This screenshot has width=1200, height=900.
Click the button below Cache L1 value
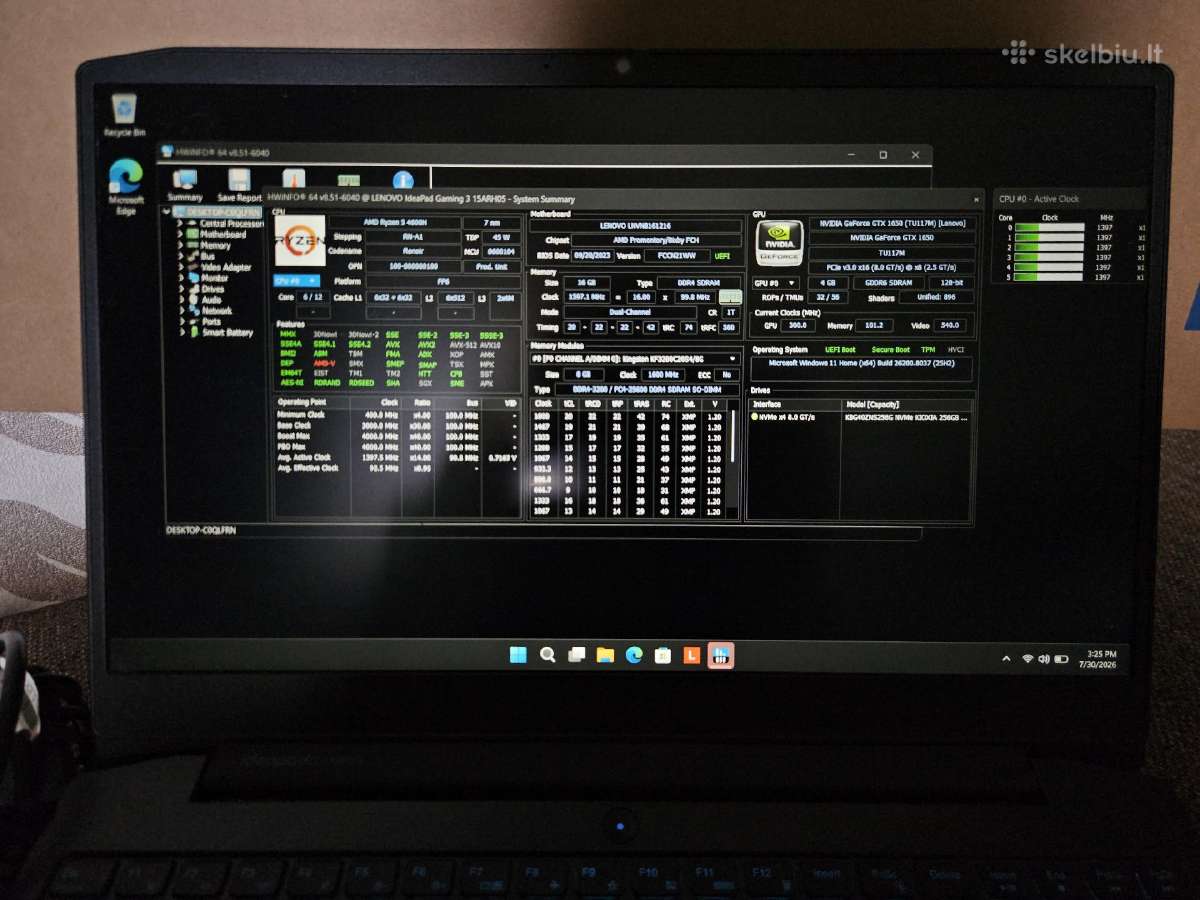click(393, 312)
